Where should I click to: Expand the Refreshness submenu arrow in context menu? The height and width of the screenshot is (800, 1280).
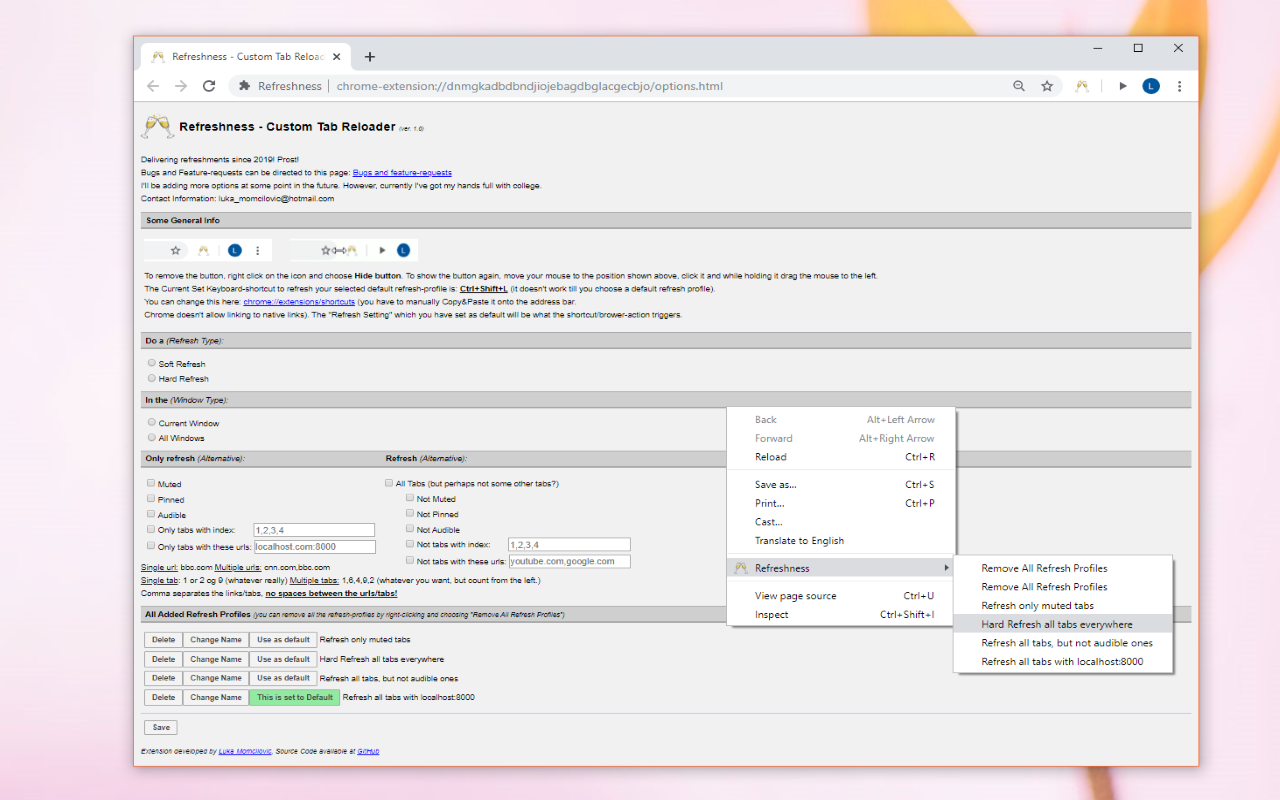coord(946,568)
